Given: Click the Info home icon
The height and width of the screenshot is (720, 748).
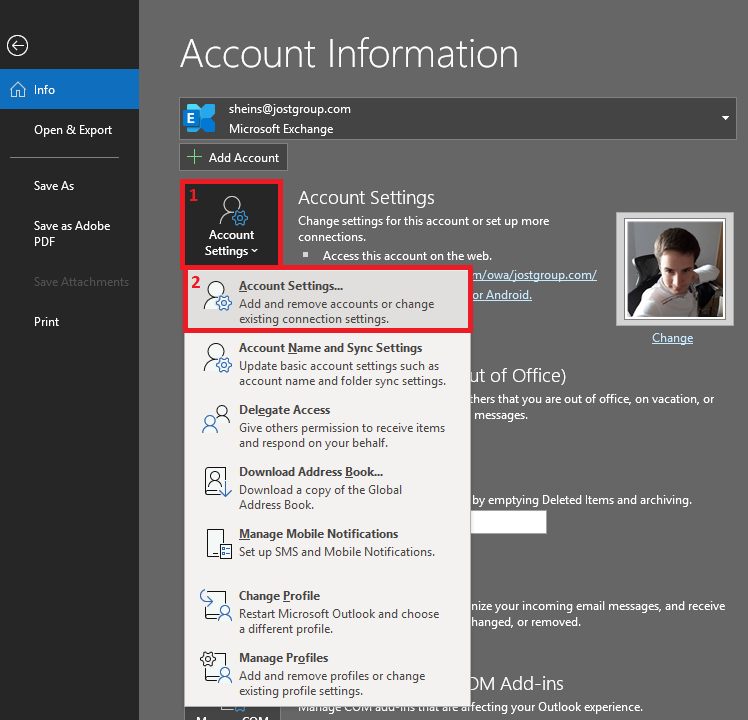Looking at the screenshot, I should (x=18, y=89).
